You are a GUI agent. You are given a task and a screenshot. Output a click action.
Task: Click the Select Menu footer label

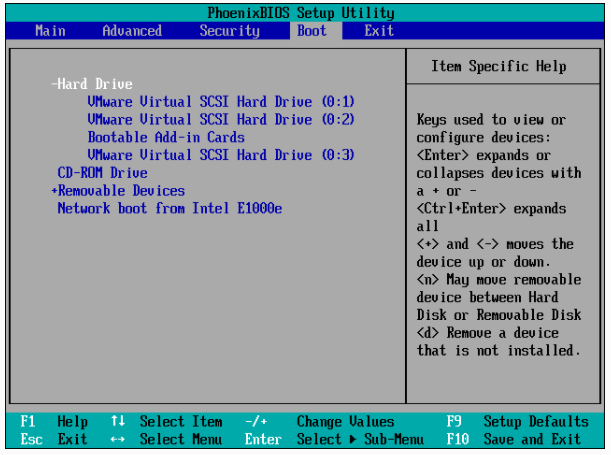[181, 439]
